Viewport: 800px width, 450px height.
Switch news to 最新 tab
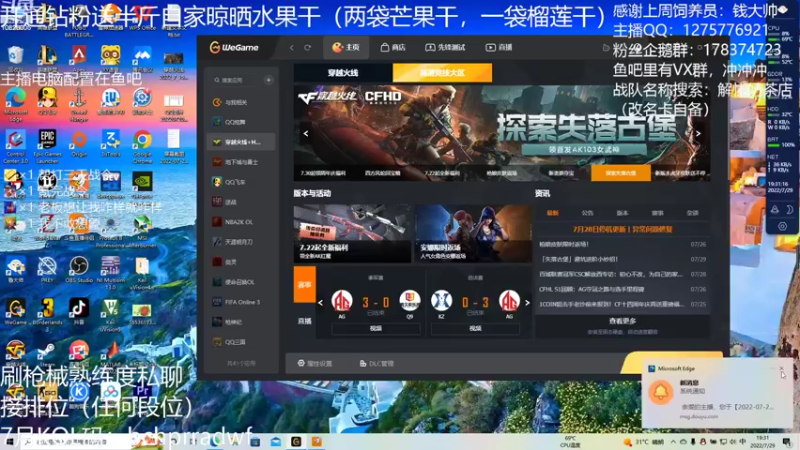(553, 213)
